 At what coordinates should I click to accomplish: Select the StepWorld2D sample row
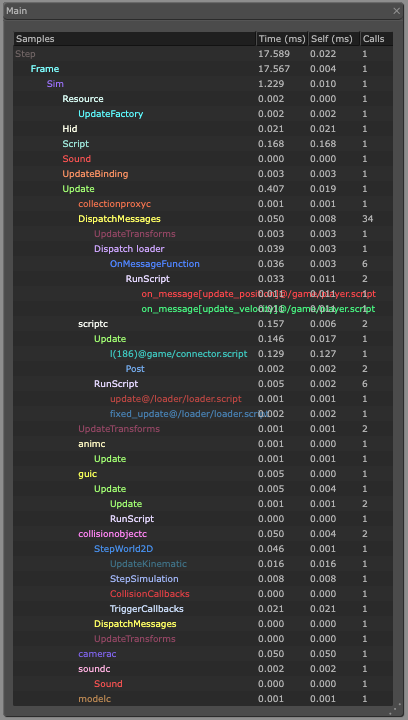click(x=203, y=549)
